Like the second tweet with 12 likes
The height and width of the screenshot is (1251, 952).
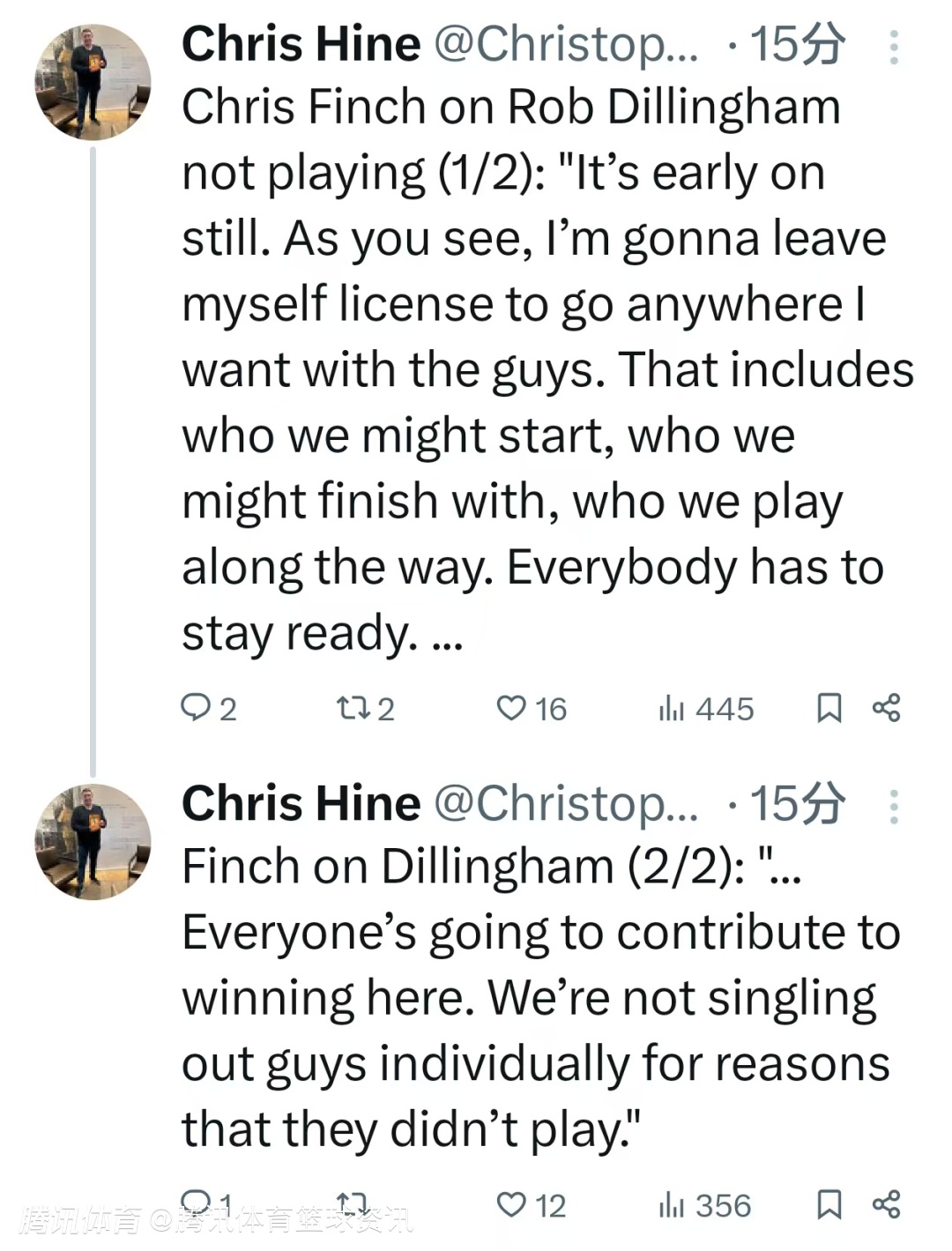pos(511,1204)
